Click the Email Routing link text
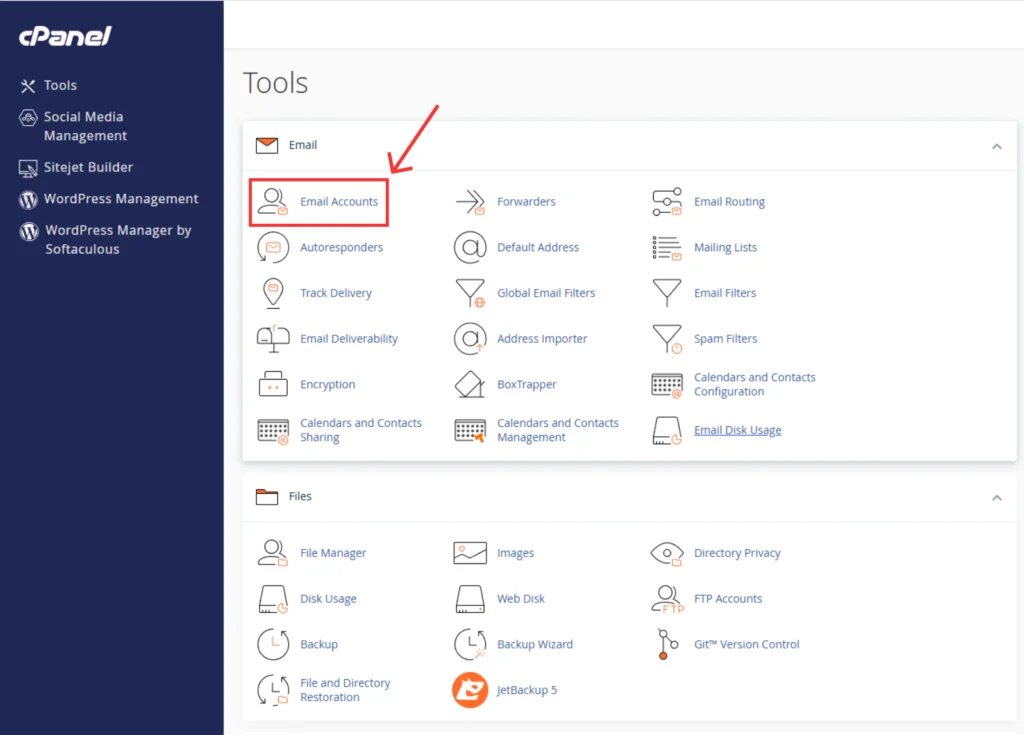Screen dimensions: 1024x735 729,202
